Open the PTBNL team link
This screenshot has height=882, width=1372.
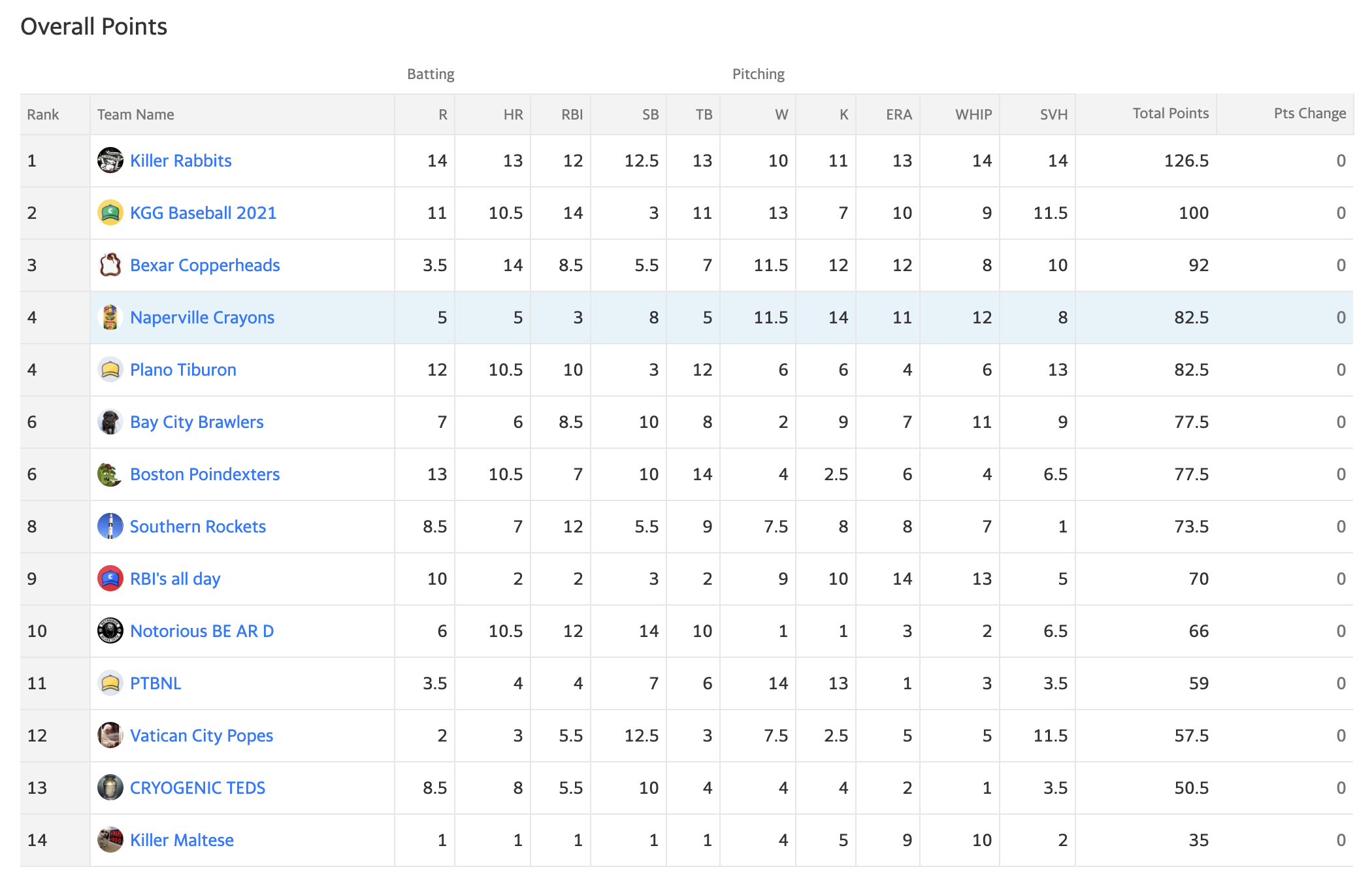point(155,683)
